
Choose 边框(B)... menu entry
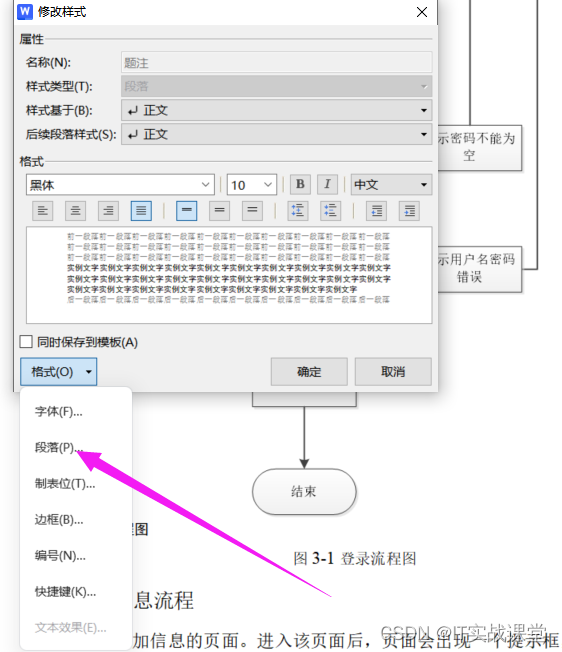[59, 520]
